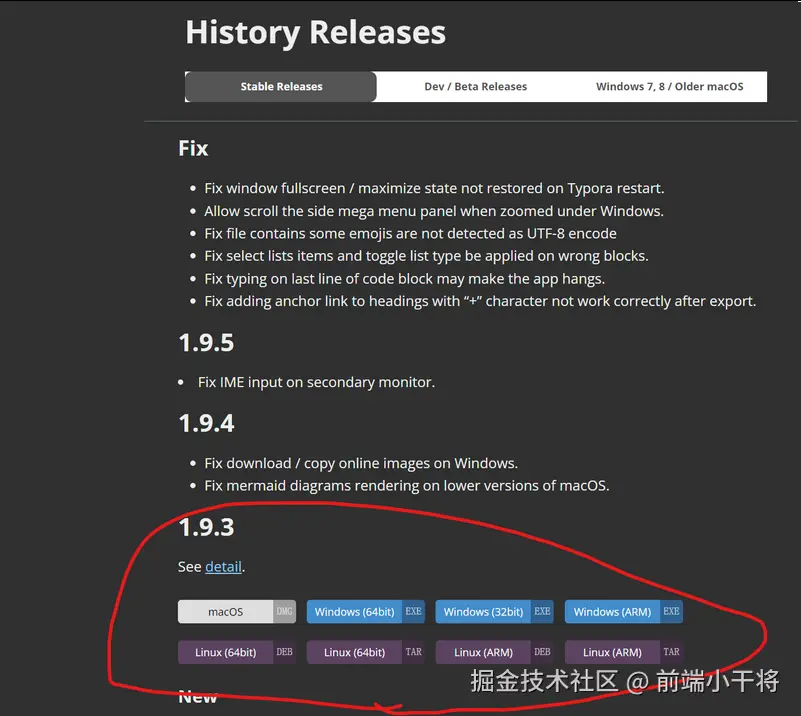Download Linux (ARM) DEB package
Viewport: 801px width, 716px height.
pos(483,651)
